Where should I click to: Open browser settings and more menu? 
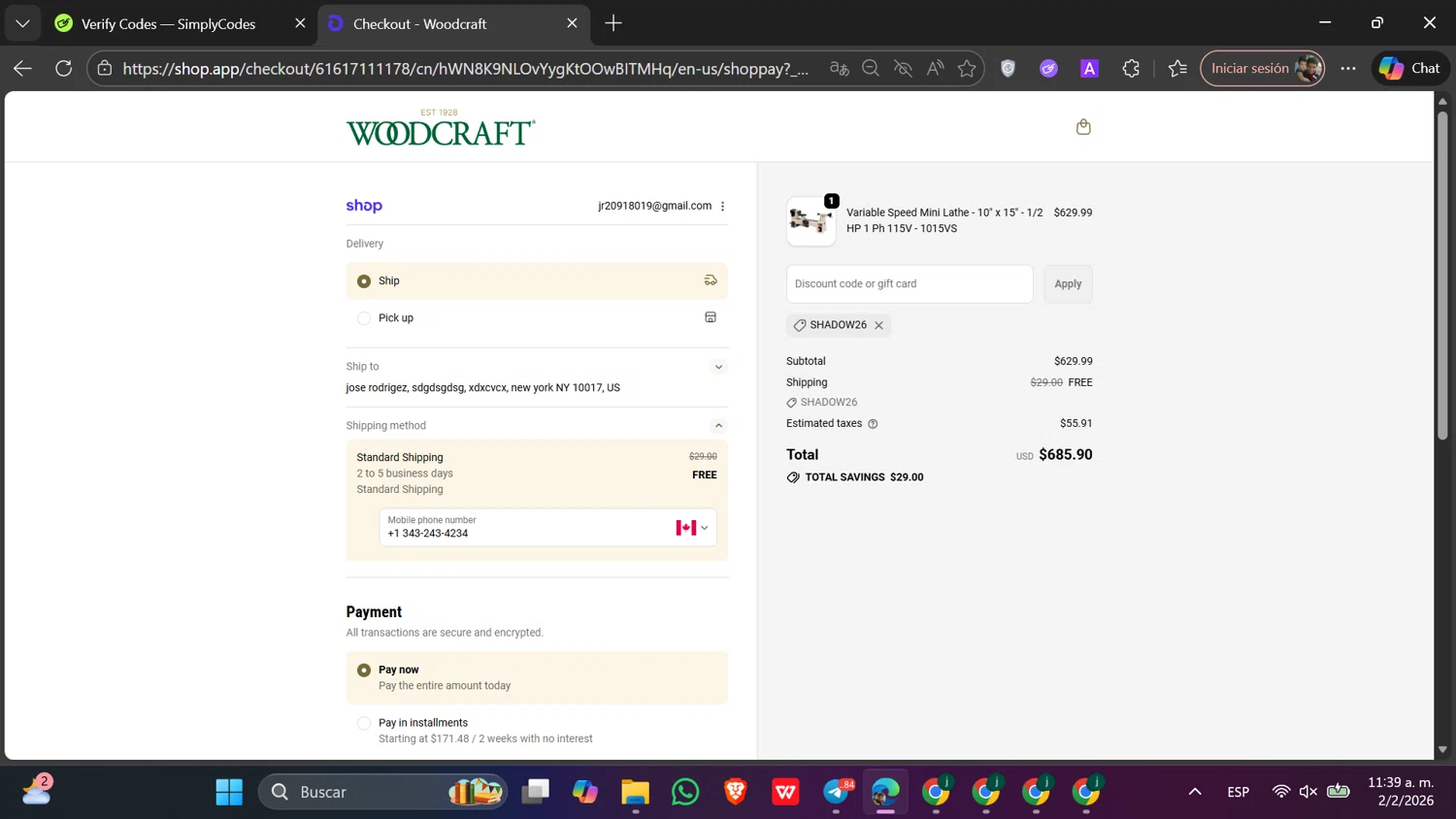1348,68
